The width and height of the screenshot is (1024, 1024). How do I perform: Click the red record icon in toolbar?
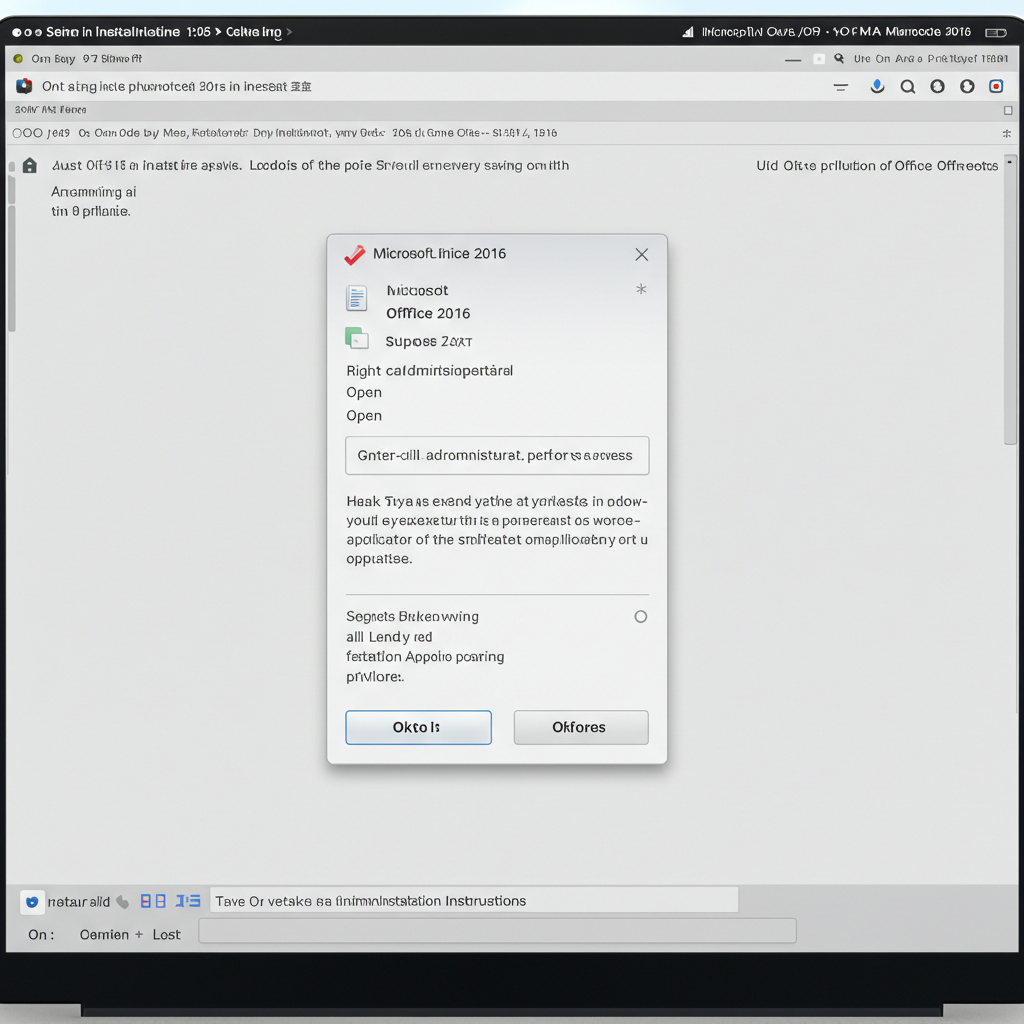coord(996,86)
